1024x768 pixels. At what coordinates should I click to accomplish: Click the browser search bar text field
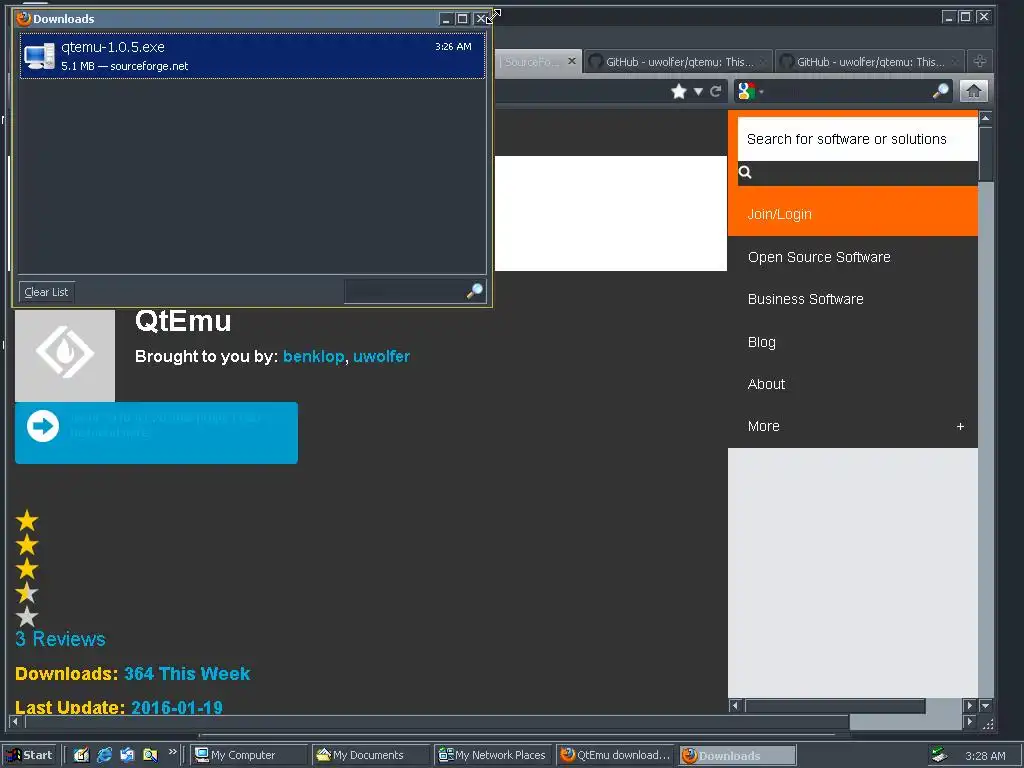point(848,91)
